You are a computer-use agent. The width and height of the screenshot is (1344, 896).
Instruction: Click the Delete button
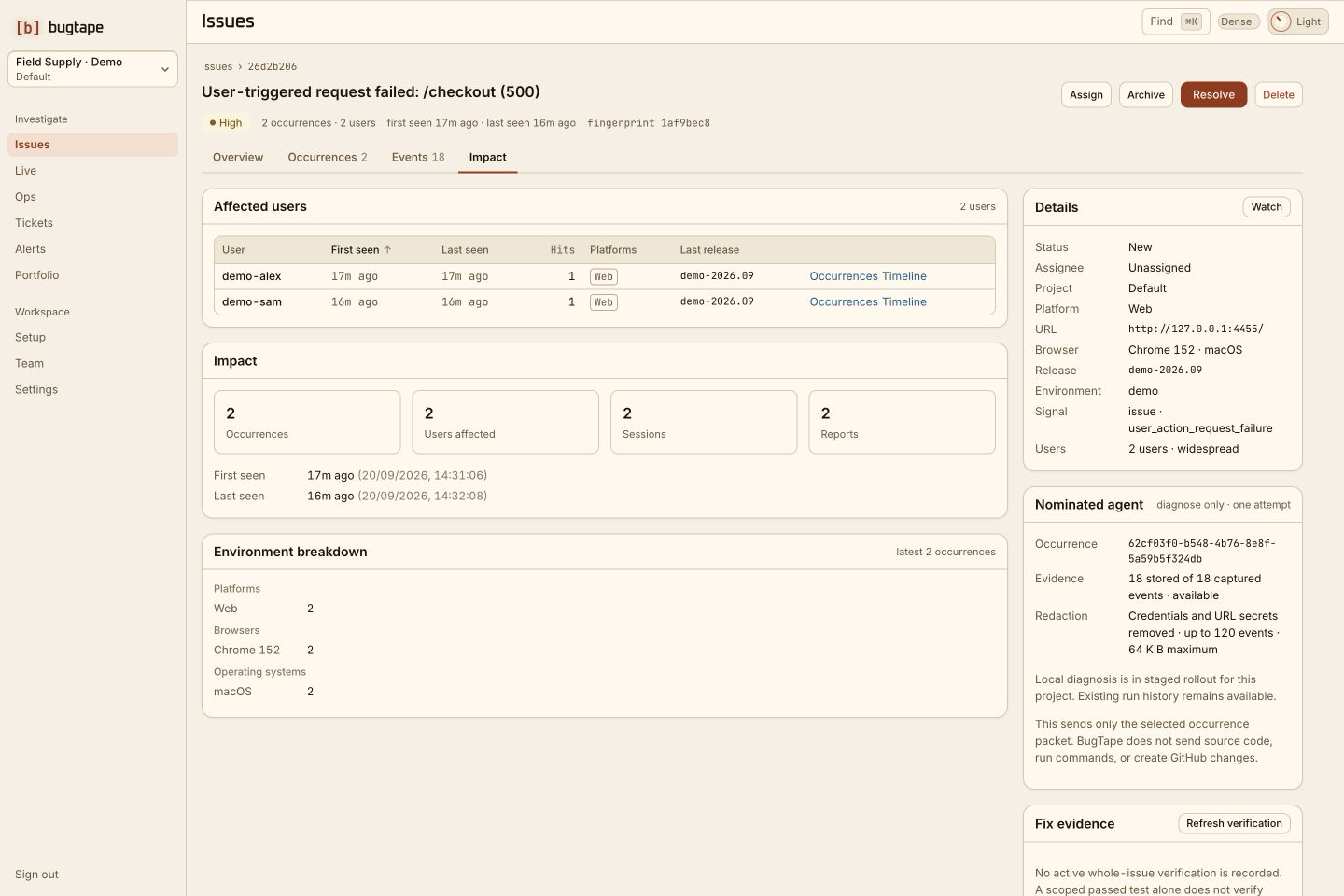tap(1278, 94)
